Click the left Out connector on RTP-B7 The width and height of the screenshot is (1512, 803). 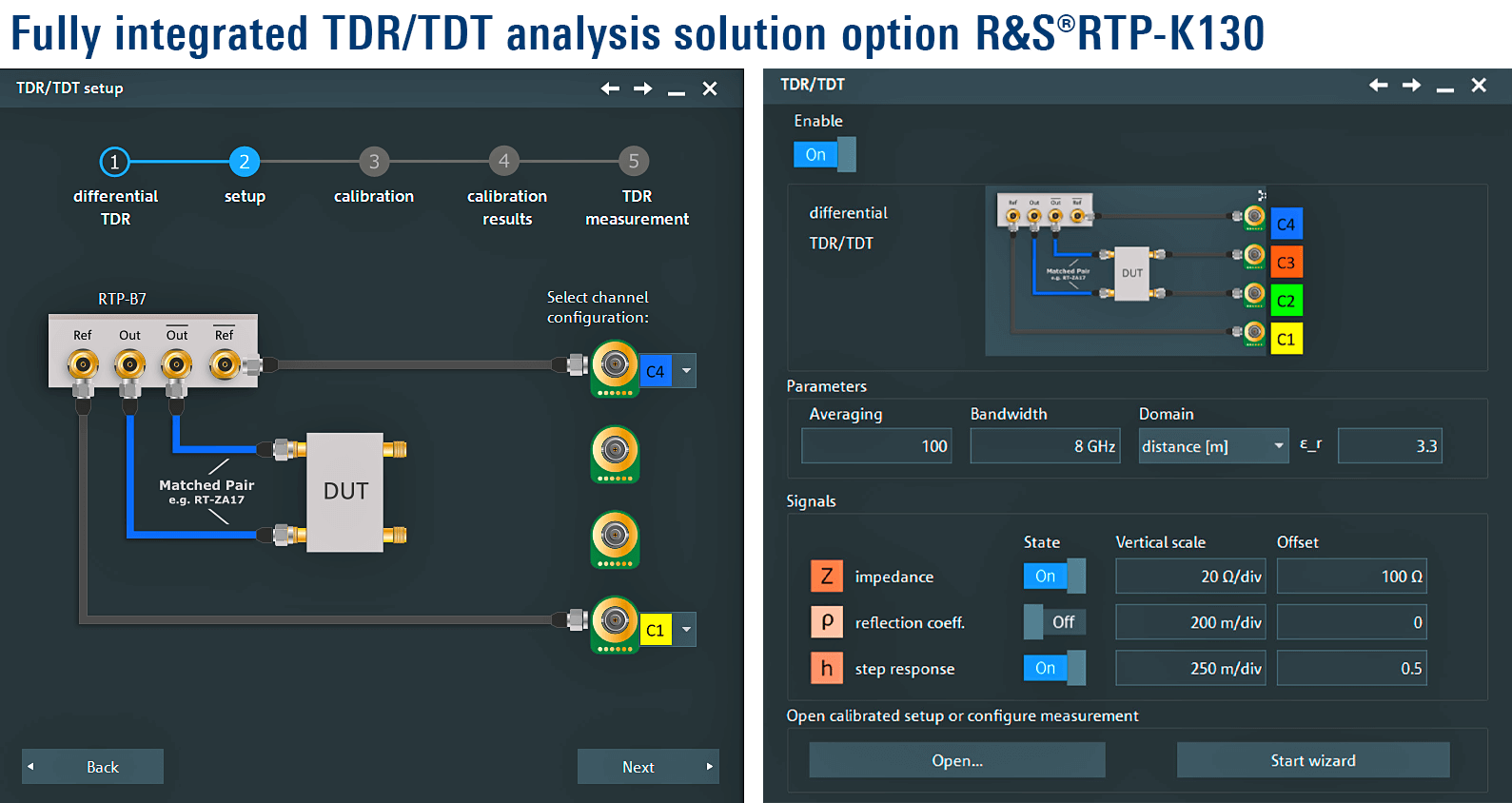click(129, 363)
